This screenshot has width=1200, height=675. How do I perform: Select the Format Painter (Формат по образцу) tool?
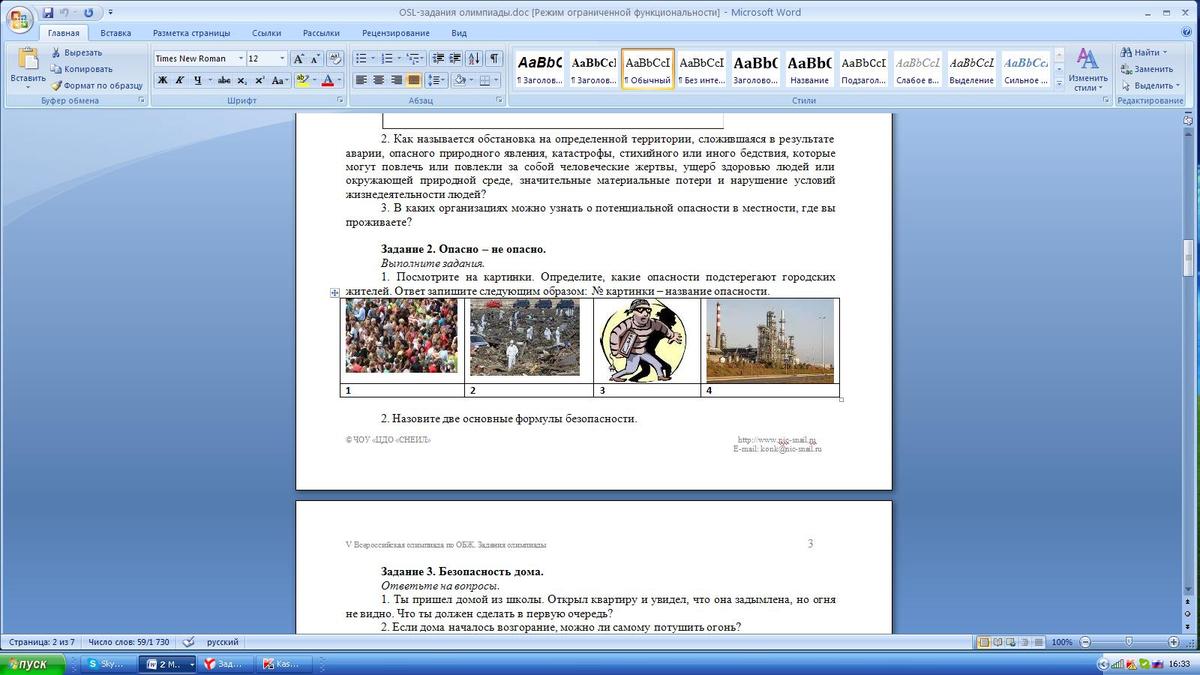(x=57, y=85)
